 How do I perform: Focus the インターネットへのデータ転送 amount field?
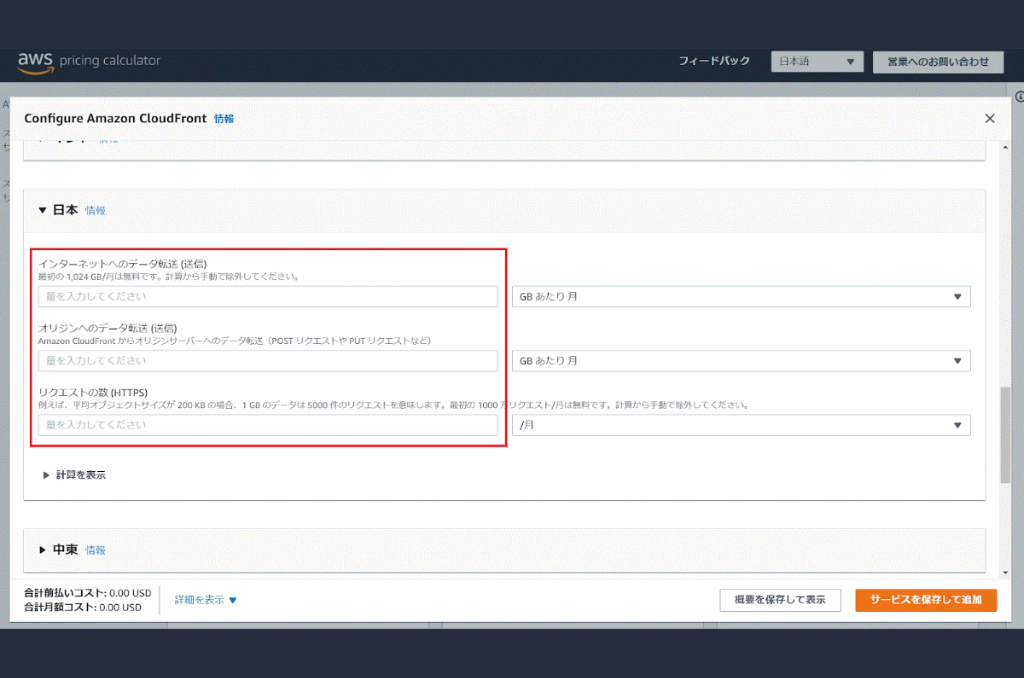click(x=268, y=297)
